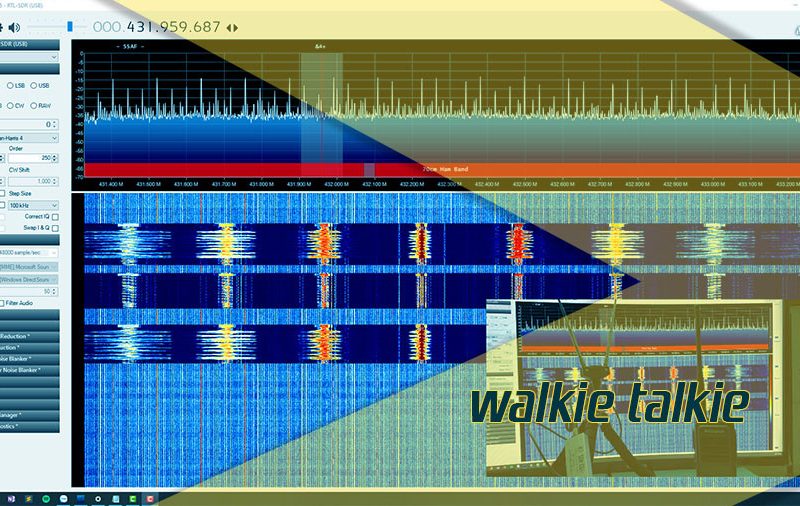Image resolution: width=800 pixels, height=506 pixels.
Task: Open OneNote from the taskbar
Action: click(x=11, y=499)
